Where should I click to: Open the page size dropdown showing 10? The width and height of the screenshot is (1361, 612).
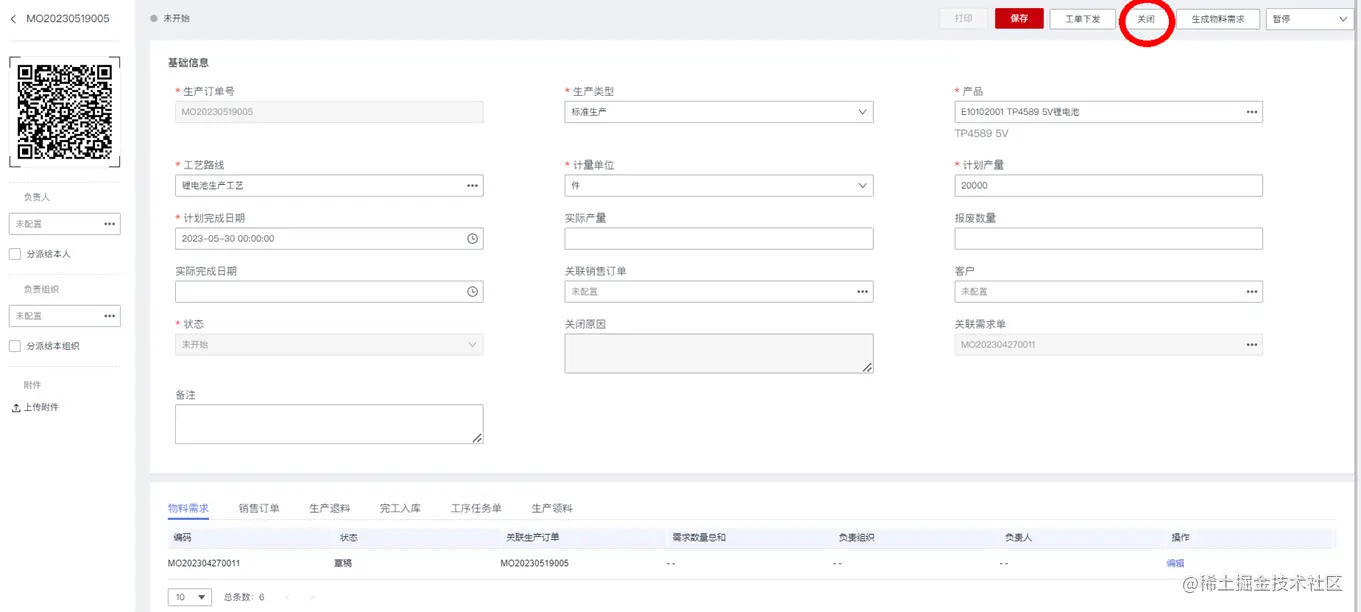point(189,597)
